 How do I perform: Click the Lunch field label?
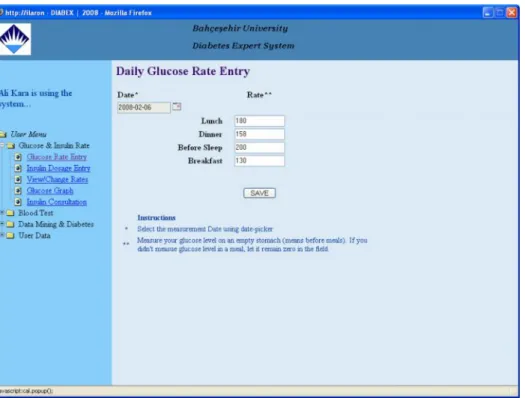click(212, 121)
